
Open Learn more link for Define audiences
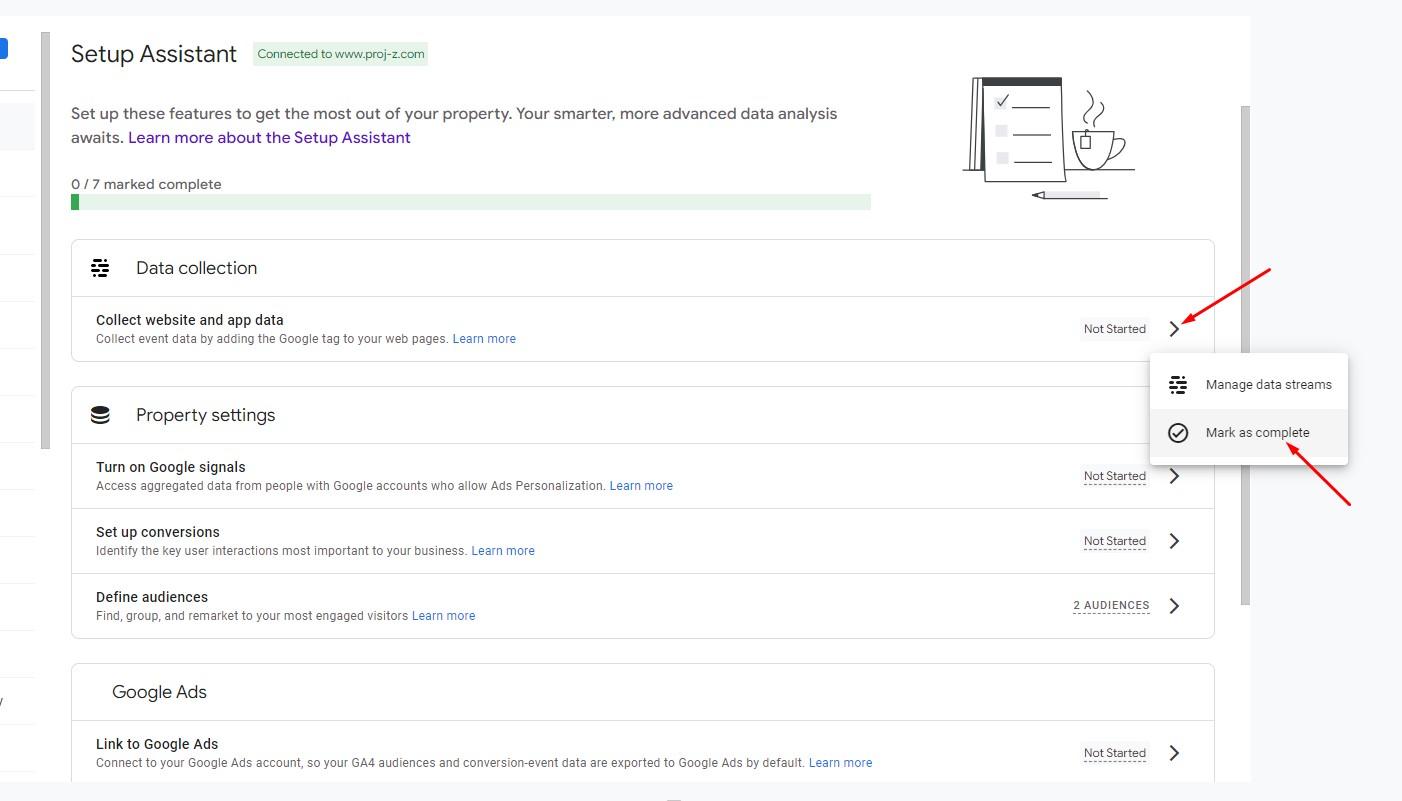point(443,616)
